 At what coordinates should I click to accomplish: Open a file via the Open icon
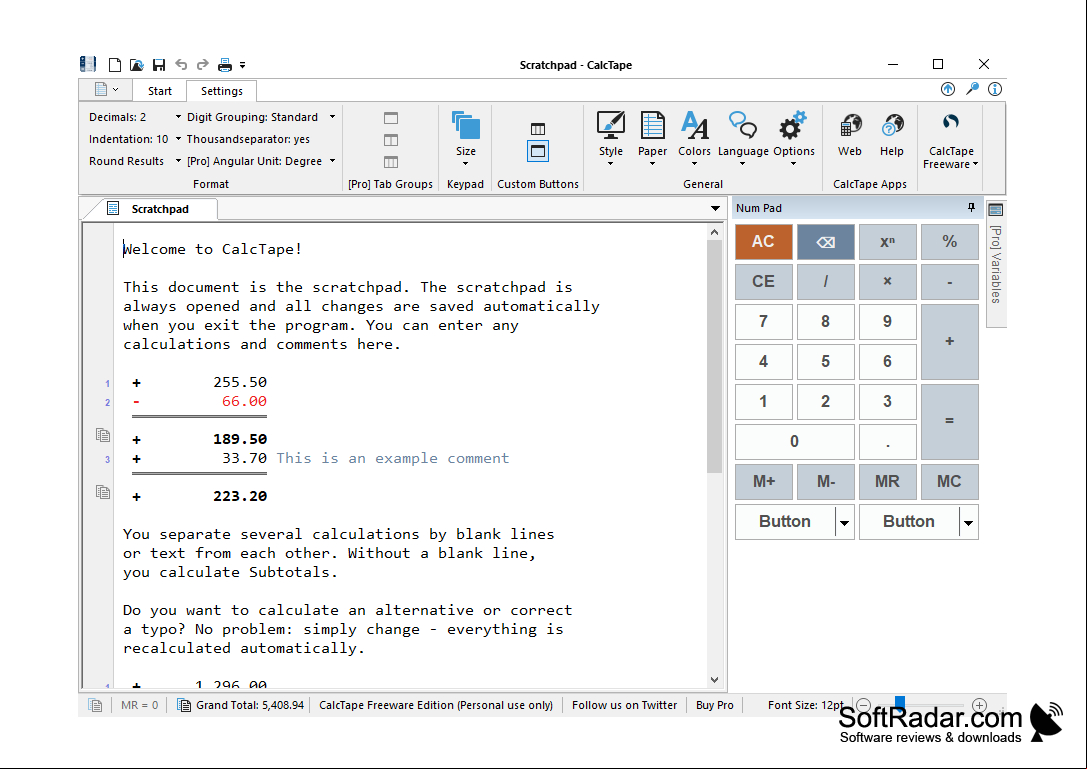point(137,65)
